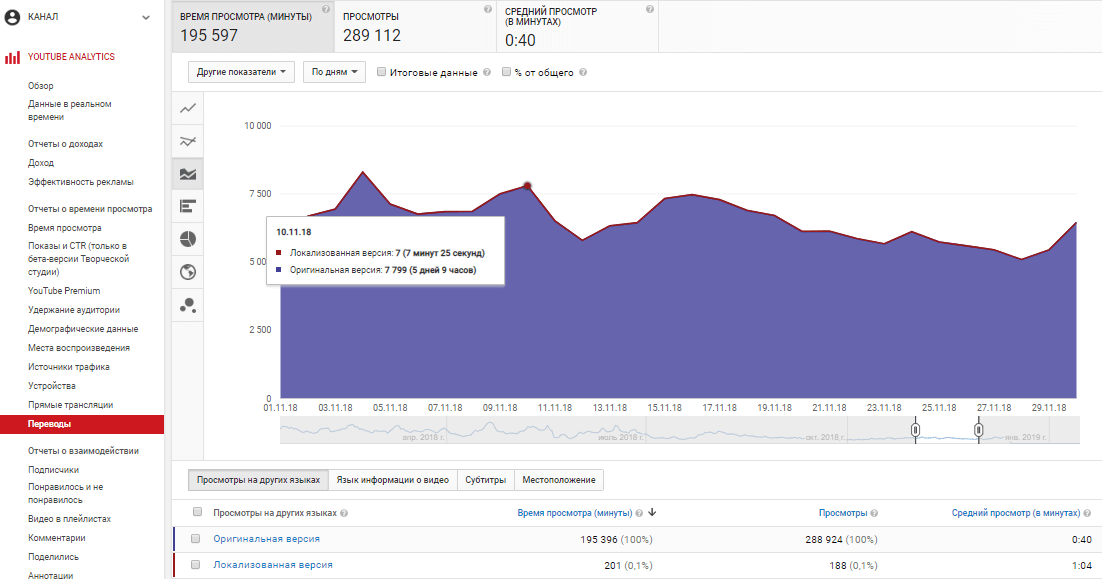Select the stacked area chart icon
Image resolution: width=1102 pixels, height=579 pixels.
point(188,174)
